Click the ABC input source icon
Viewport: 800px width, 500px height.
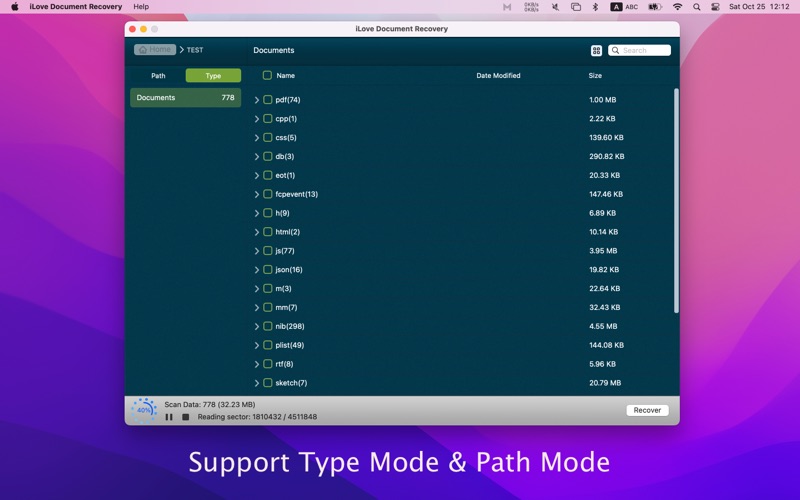624,7
